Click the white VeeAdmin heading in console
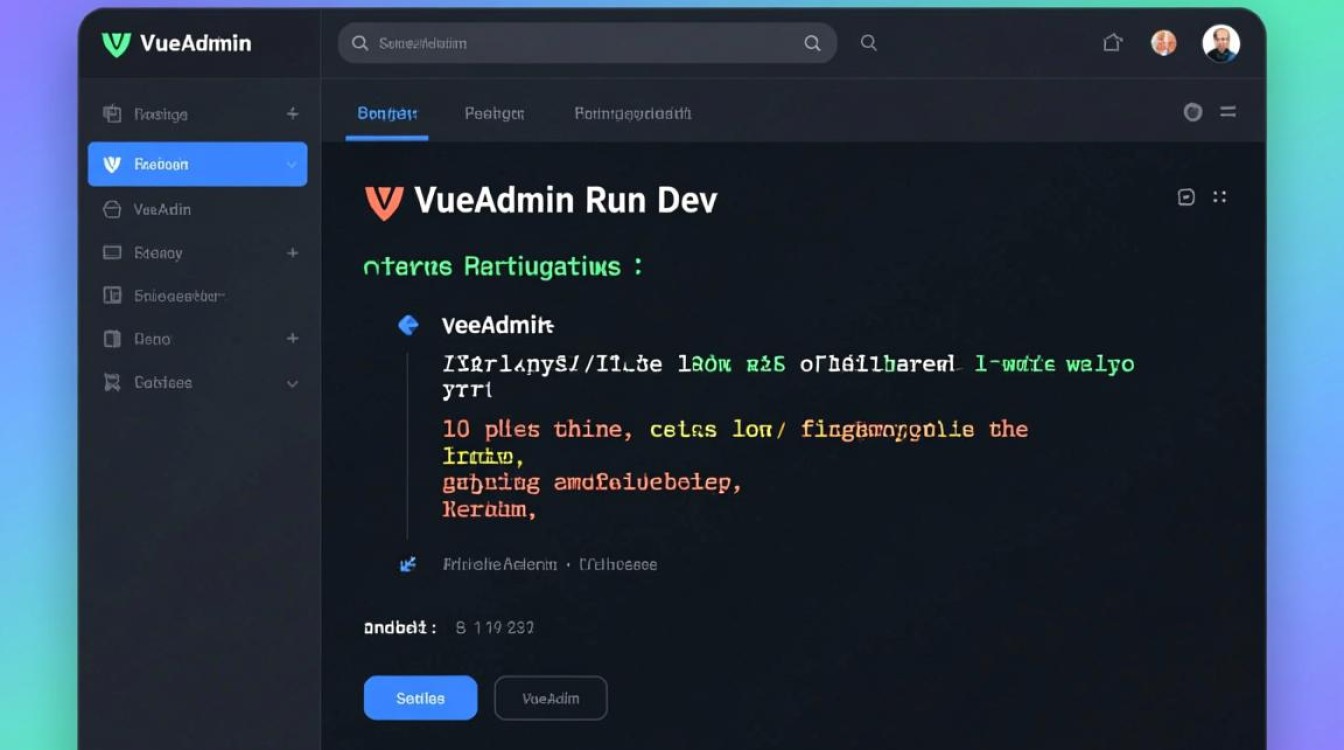The height and width of the screenshot is (750, 1344). [498, 325]
